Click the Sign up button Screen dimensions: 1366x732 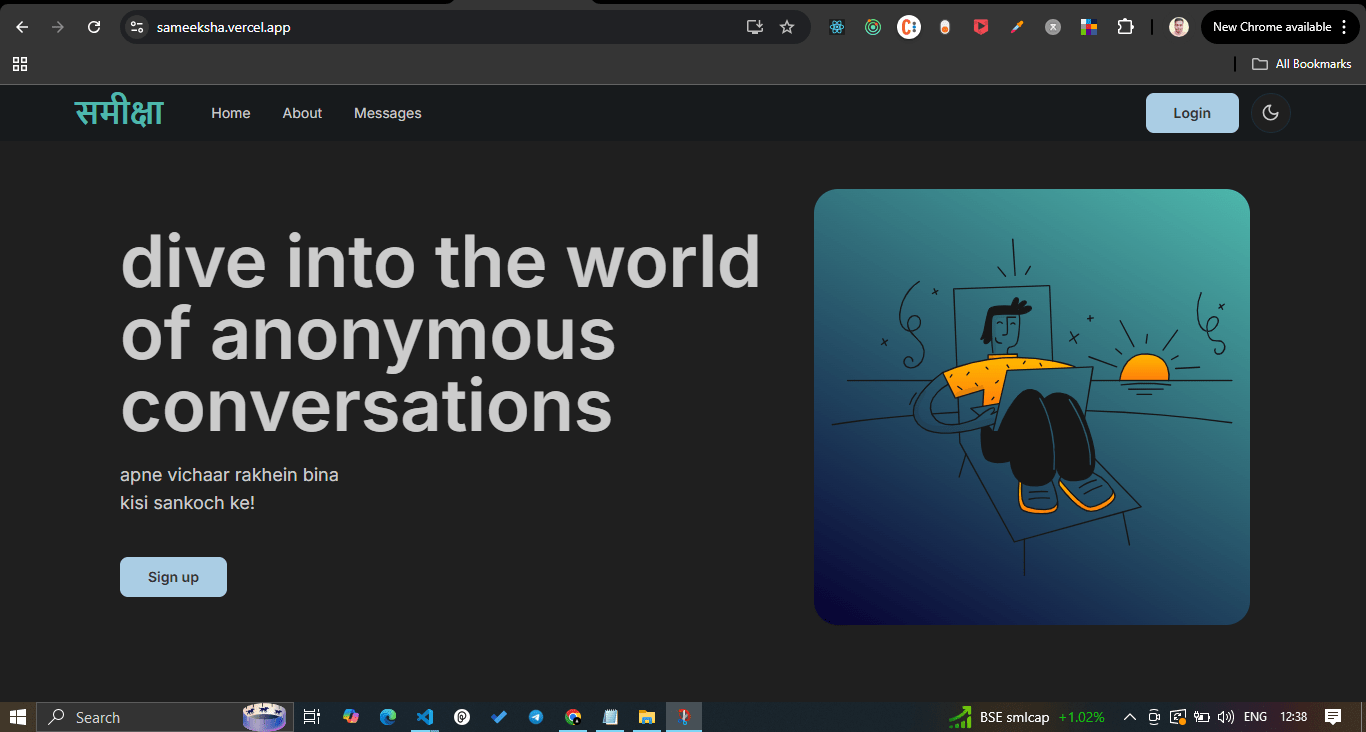[x=173, y=577]
